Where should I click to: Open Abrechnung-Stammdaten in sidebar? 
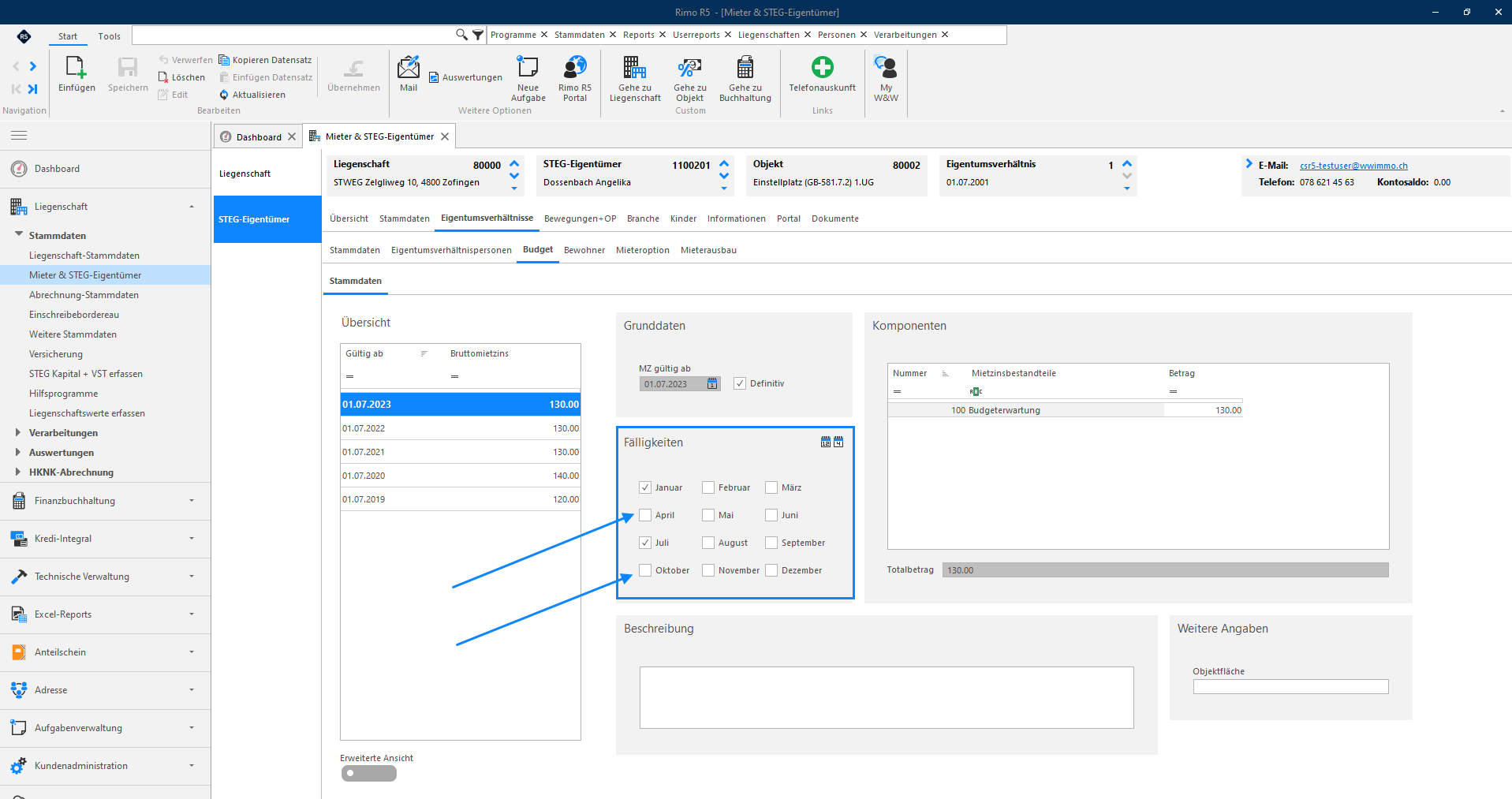click(84, 295)
